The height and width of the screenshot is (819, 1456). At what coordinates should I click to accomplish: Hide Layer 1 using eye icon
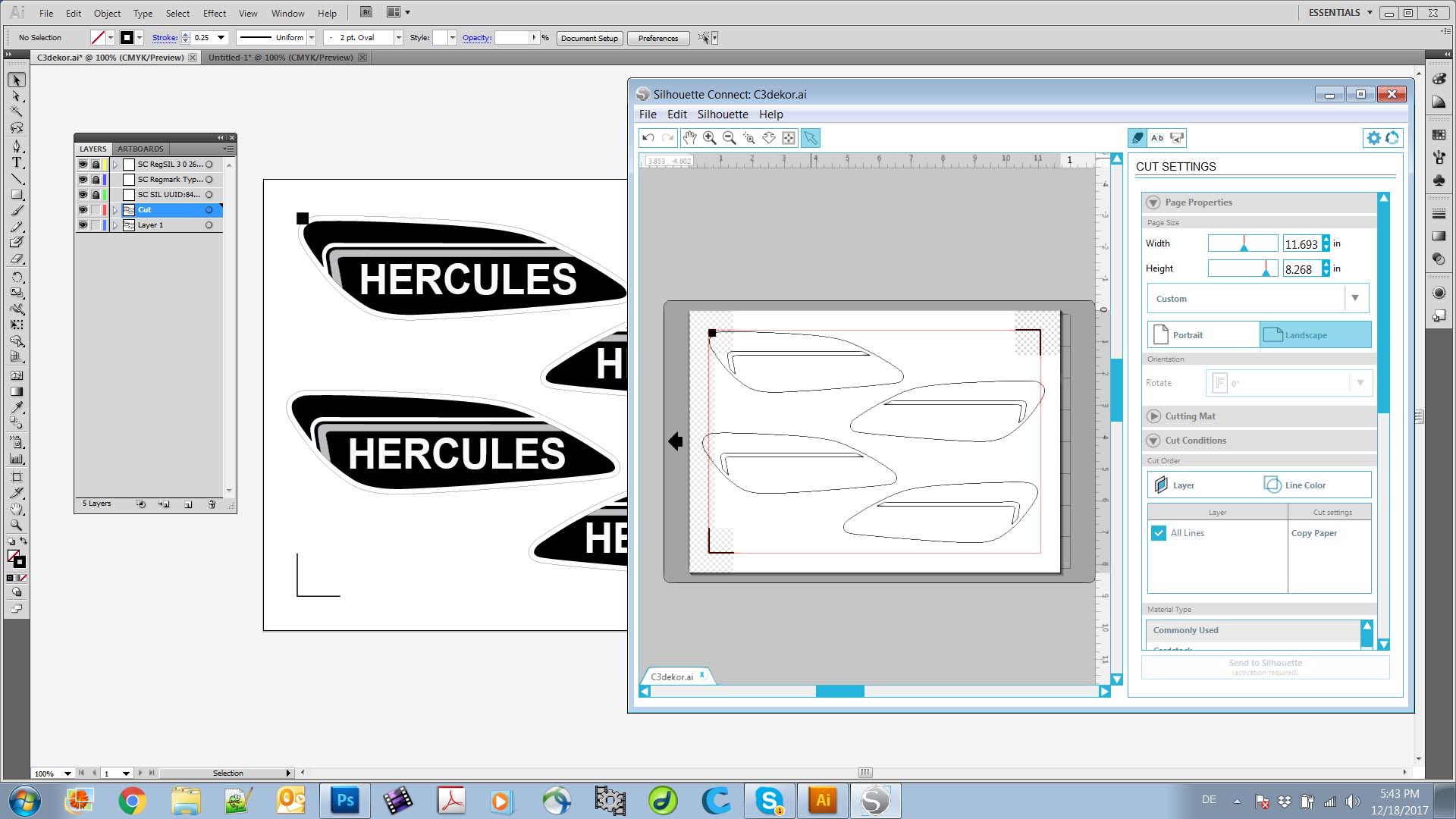pos(83,225)
